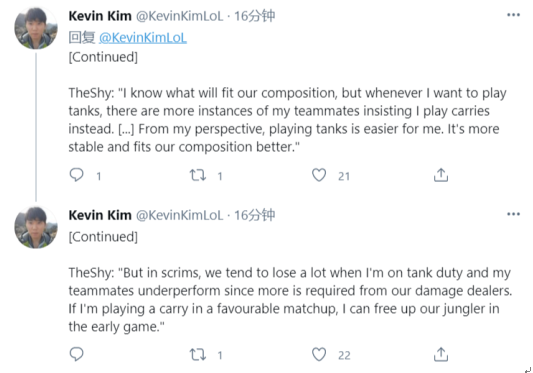Open the @KevinKimLoL reply mention link
The image size is (533, 373).
(x=143, y=38)
